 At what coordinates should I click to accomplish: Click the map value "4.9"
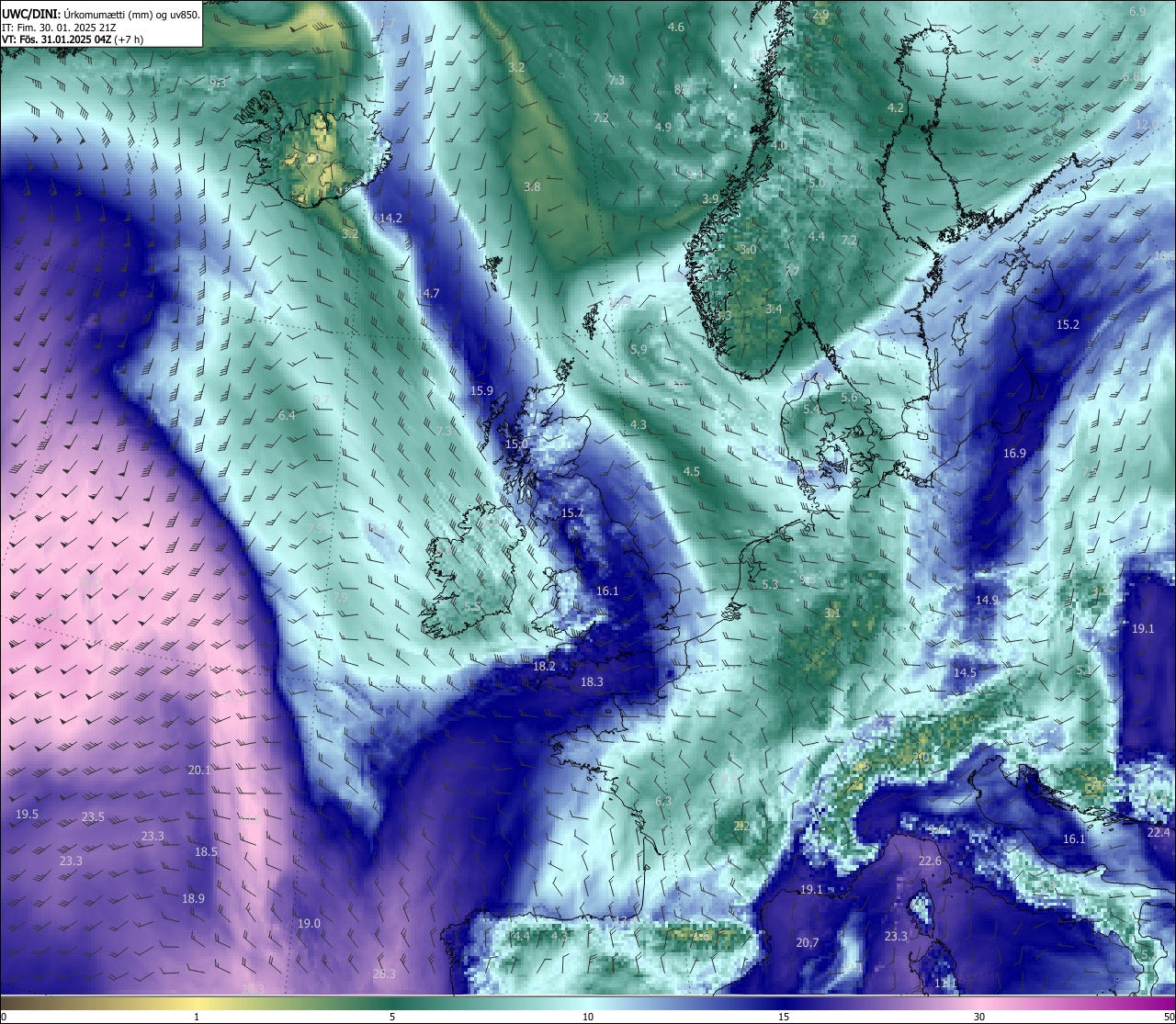pyautogui.click(x=662, y=127)
